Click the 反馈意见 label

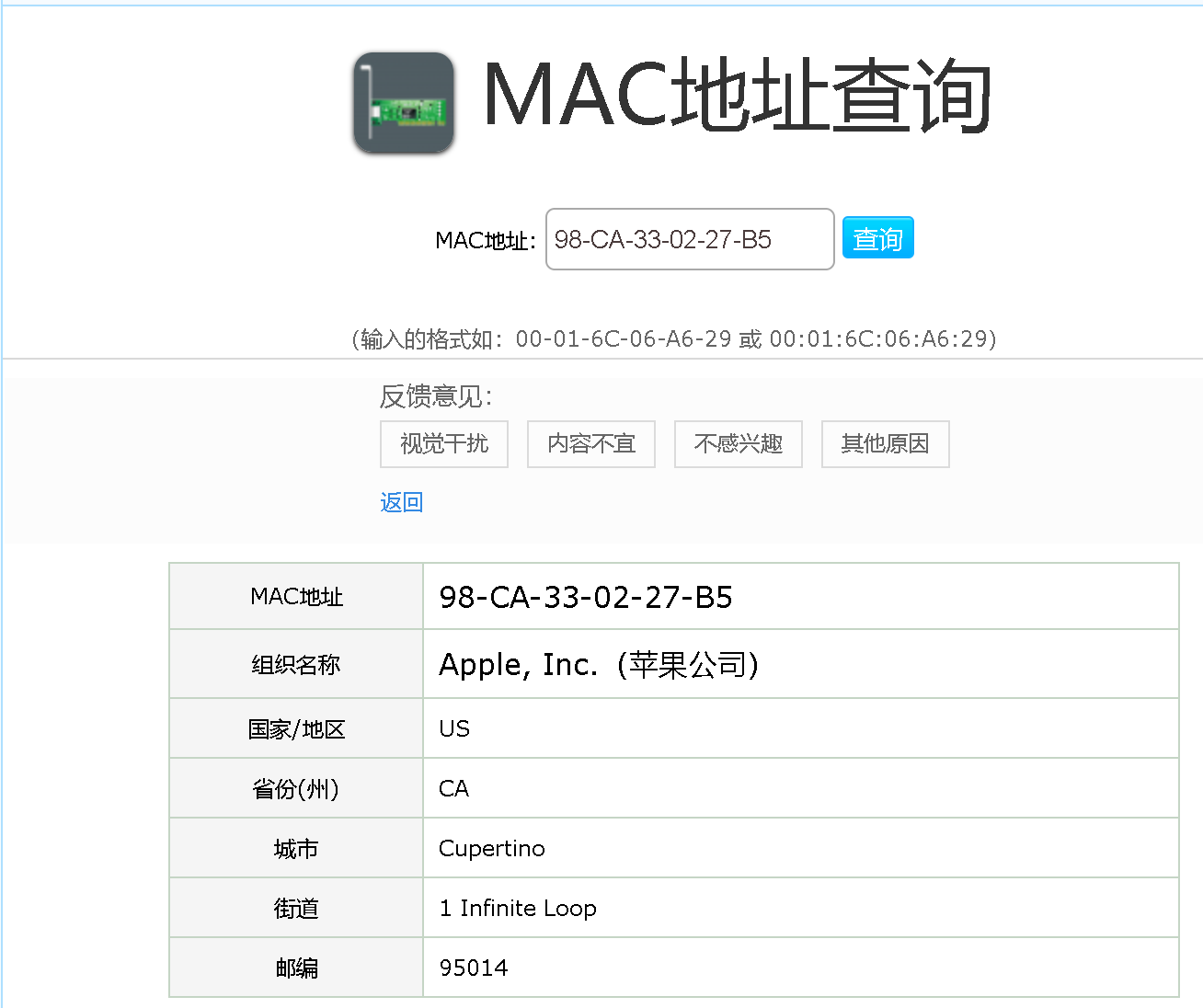click(436, 396)
